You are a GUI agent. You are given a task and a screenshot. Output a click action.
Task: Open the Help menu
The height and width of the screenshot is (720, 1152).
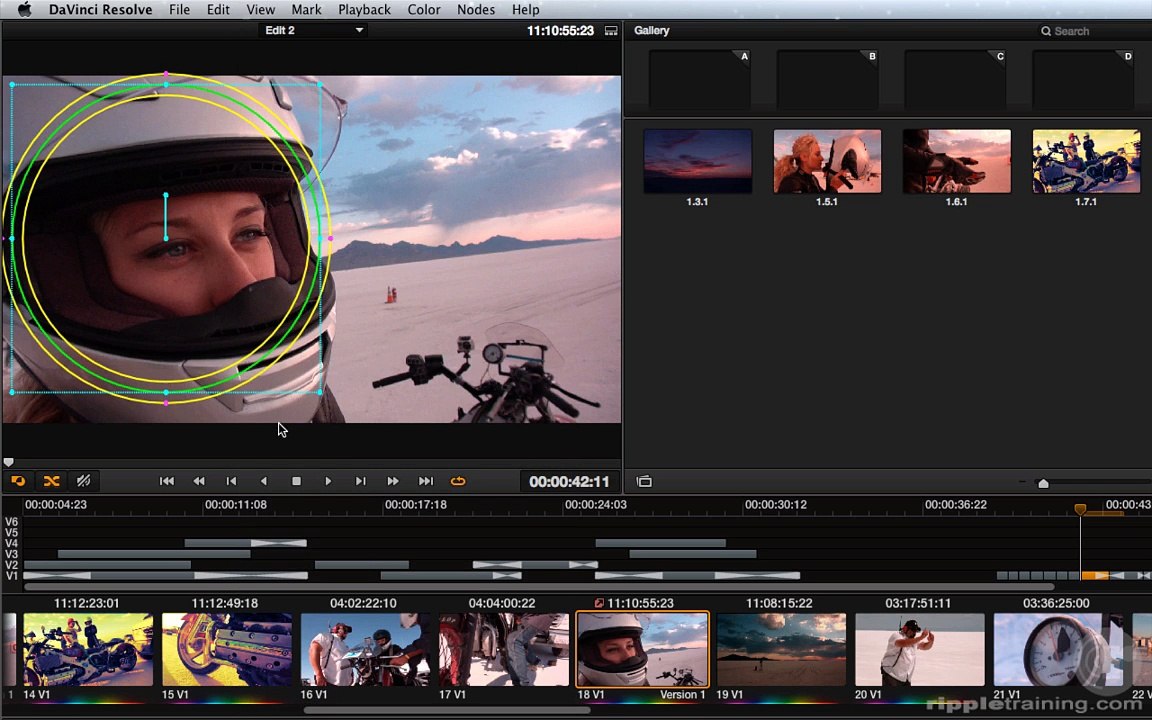coord(525,10)
